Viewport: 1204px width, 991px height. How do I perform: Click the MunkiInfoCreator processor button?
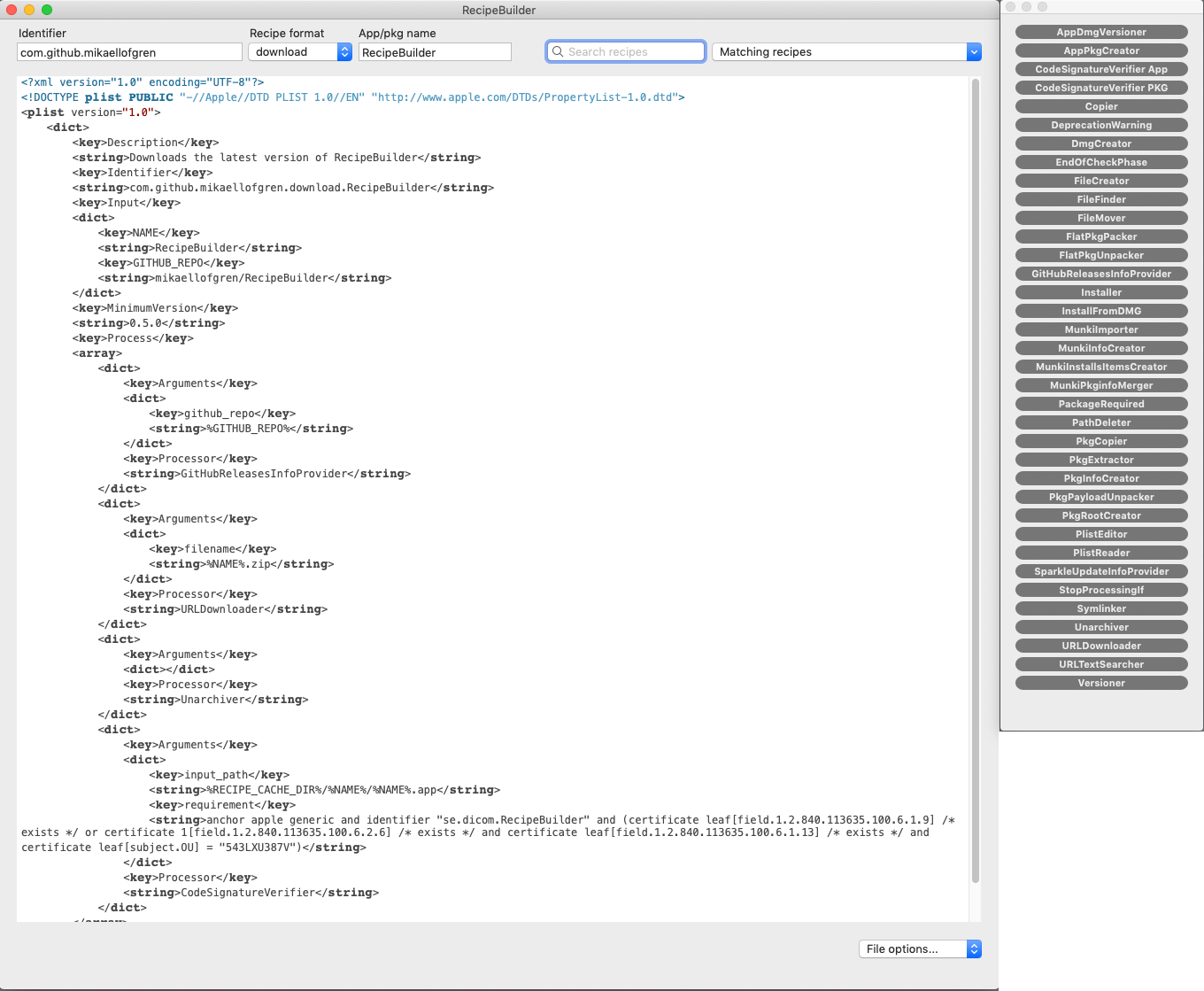pyautogui.click(x=1101, y=348)
